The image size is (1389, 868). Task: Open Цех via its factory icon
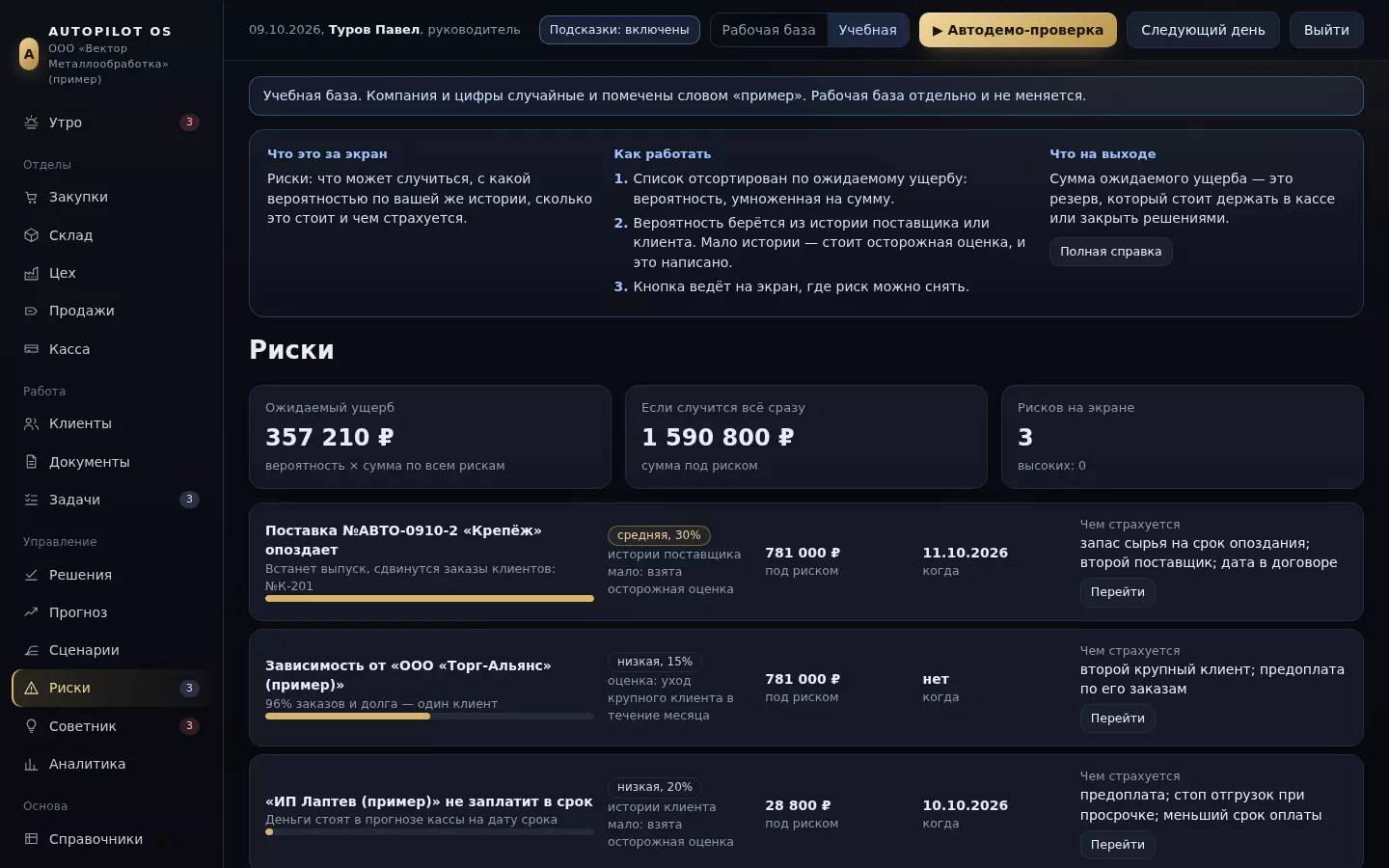(31, 273)
